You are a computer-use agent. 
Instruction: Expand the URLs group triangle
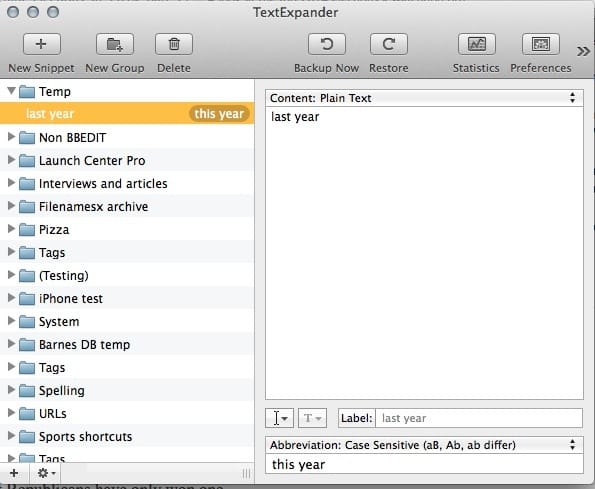[11, 413]
